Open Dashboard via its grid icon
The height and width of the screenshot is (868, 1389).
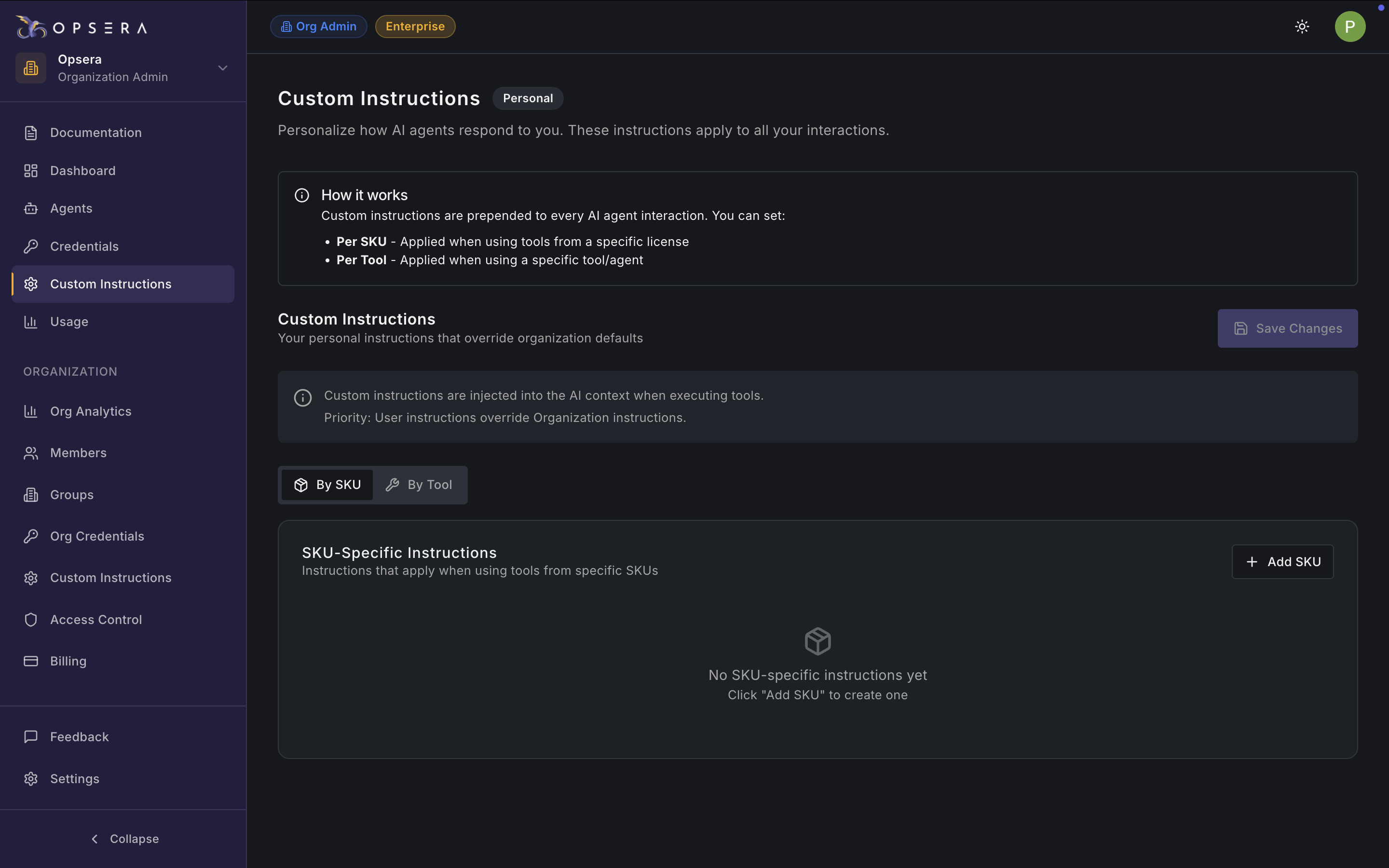[31, 171]
